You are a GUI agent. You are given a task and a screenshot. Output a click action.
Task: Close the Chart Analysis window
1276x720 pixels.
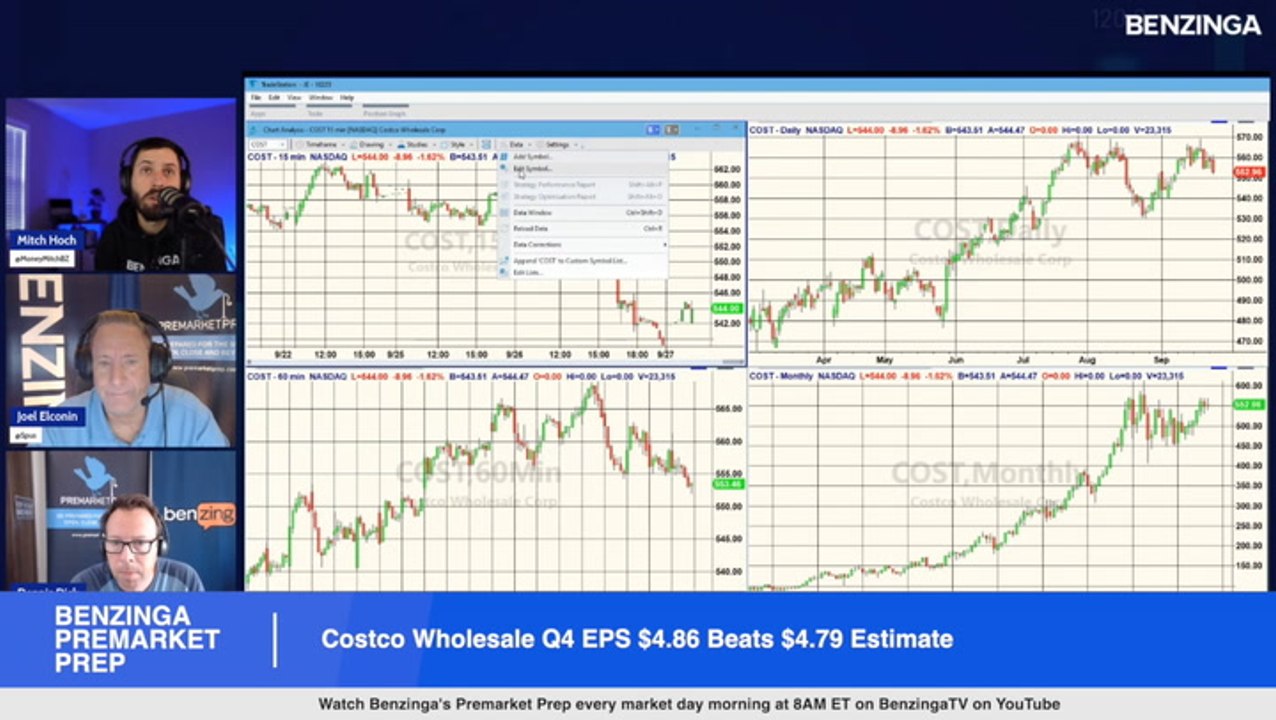click(736, 128)
